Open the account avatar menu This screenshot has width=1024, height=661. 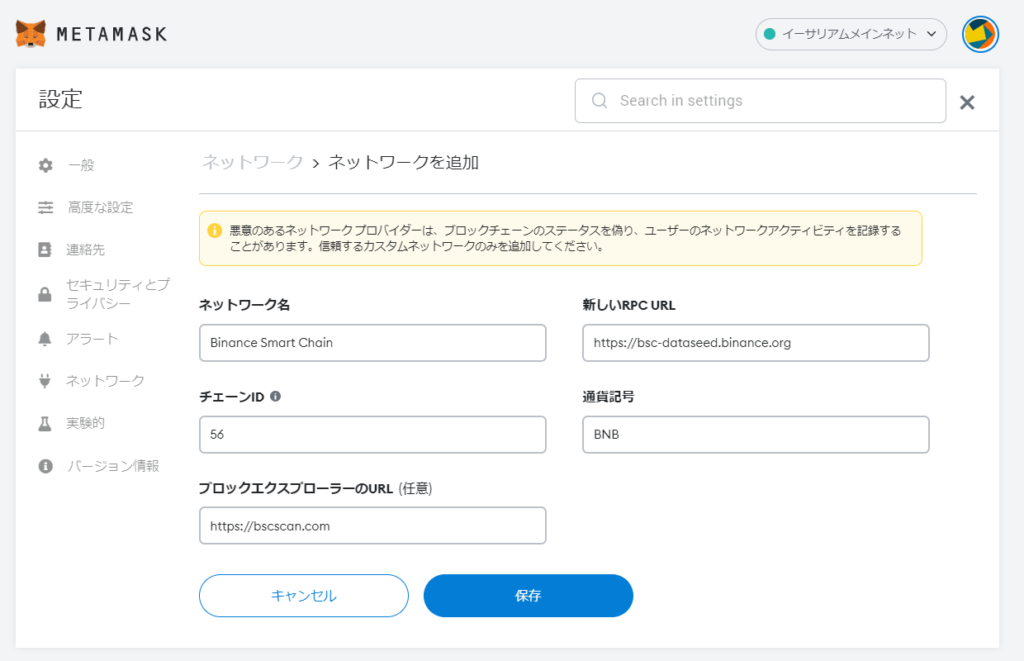tap(980, 34)
